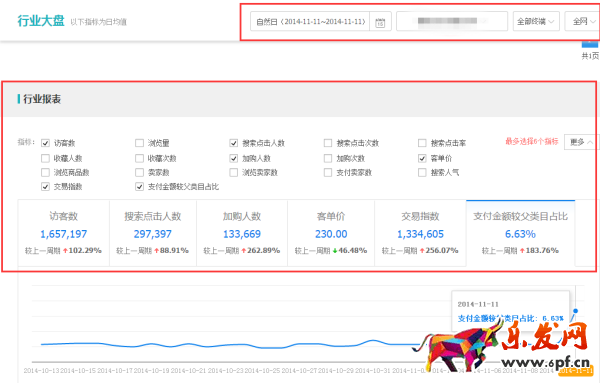Screen dimensions: 600x383
Task: Switch to 交易指数 metric card
Action: (x=420, y=233)
